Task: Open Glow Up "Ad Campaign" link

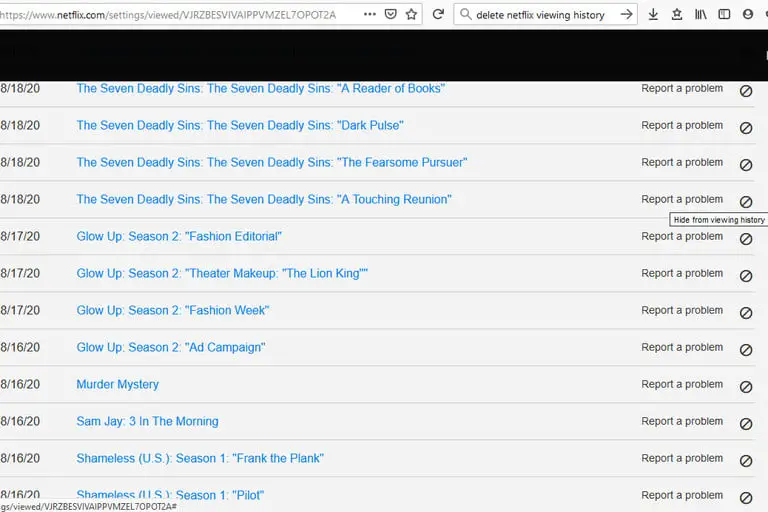Action: [171, 347]
